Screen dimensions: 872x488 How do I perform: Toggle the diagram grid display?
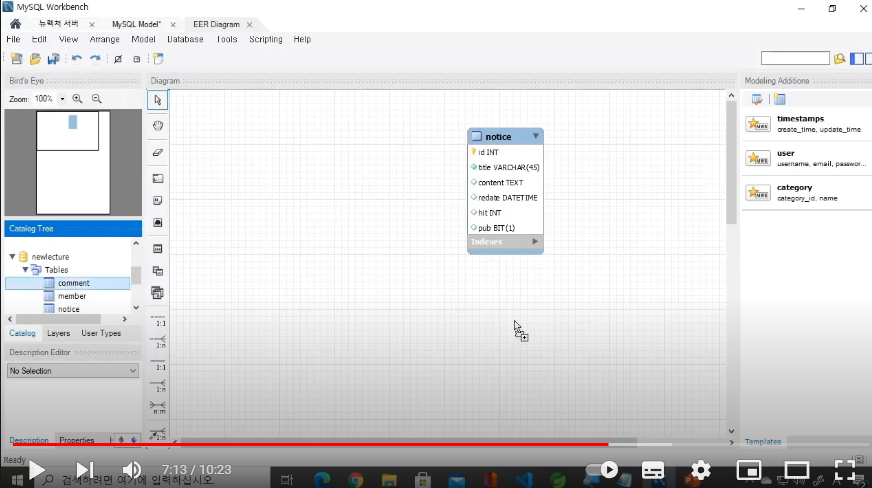118,58
